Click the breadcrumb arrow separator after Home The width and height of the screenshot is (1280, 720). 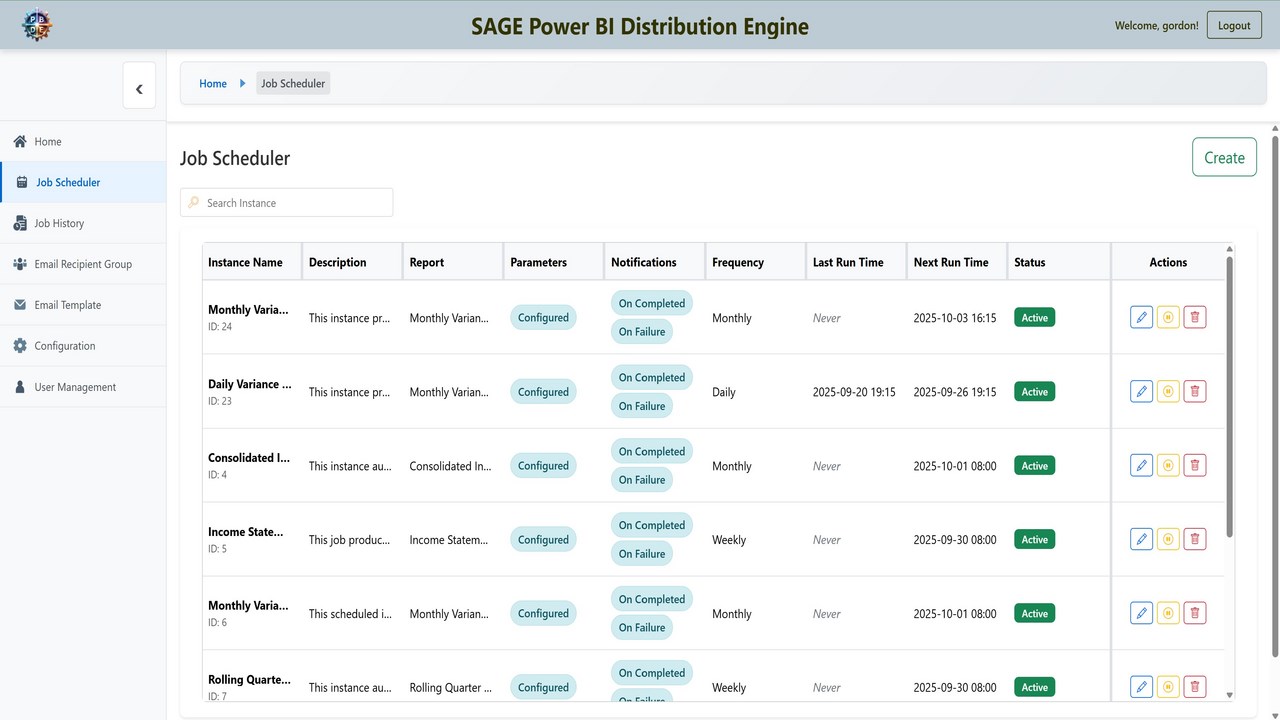[242, 83]
